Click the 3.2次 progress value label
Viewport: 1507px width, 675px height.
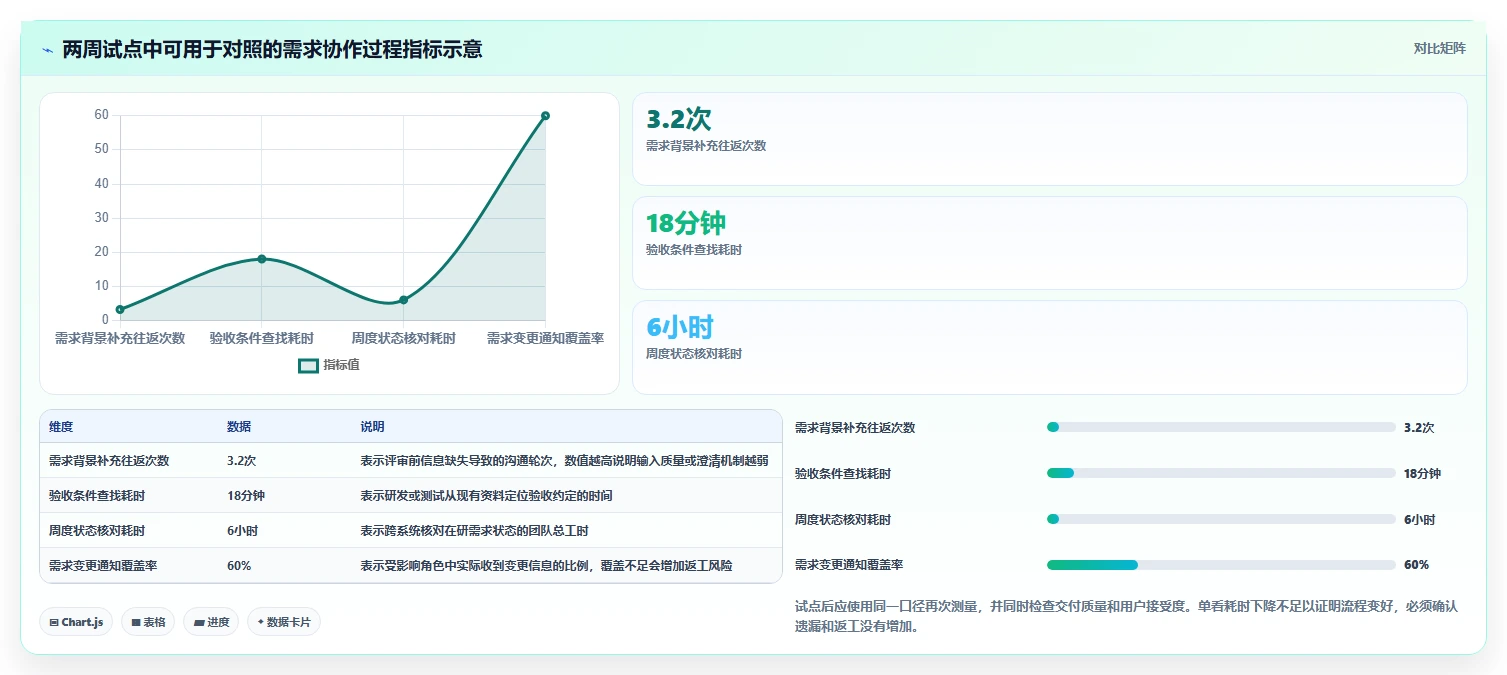[1419, 427]
